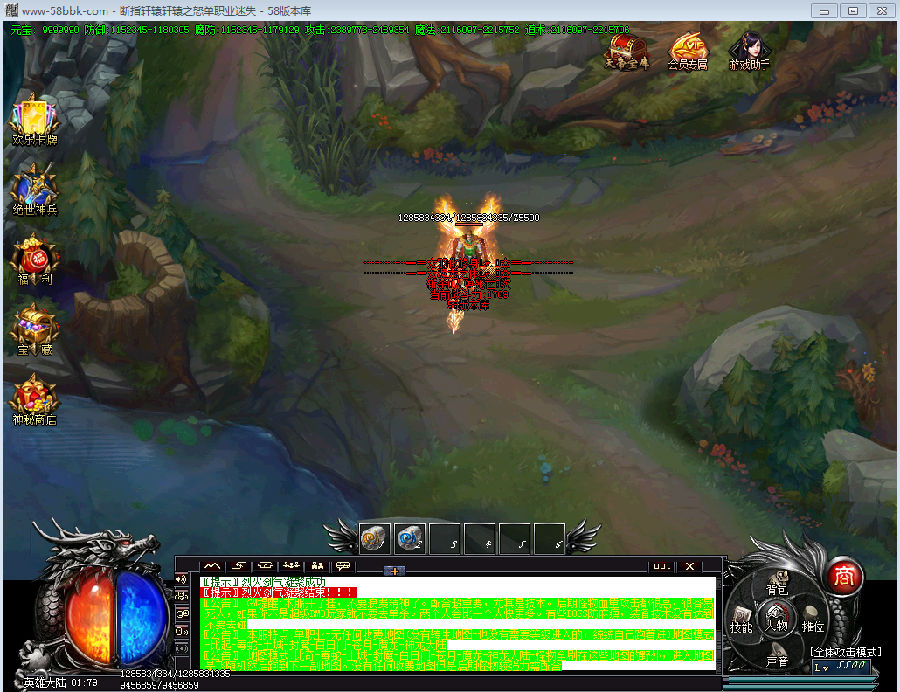Select empty quick slot three
Image resolution: width=900 pixels, height=692 pixels.
(x=445, y=539)
